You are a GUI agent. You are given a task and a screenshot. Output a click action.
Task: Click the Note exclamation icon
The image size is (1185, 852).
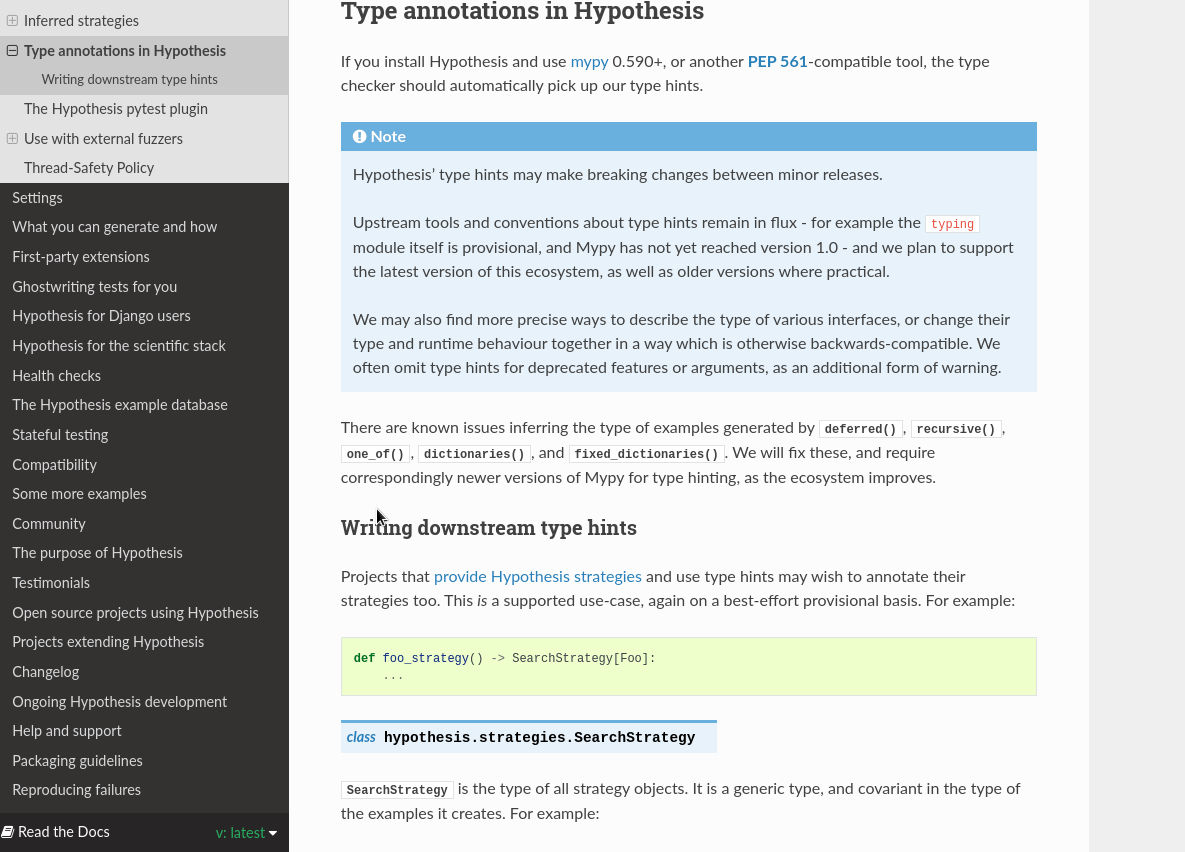pyautogui.click(x=360, y=137)
